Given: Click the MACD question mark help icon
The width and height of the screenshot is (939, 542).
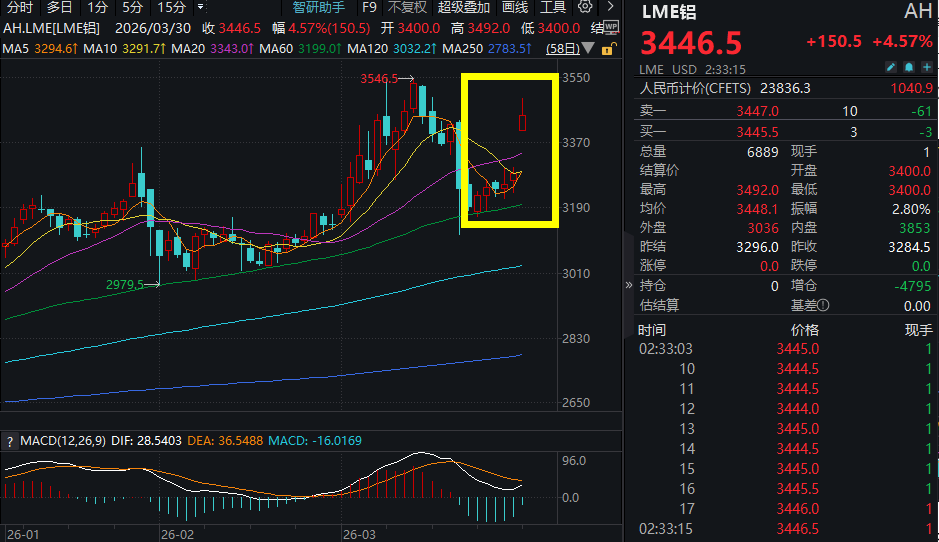Looking at the screenshot, I should pyautogui.click(x=9, y=441).
